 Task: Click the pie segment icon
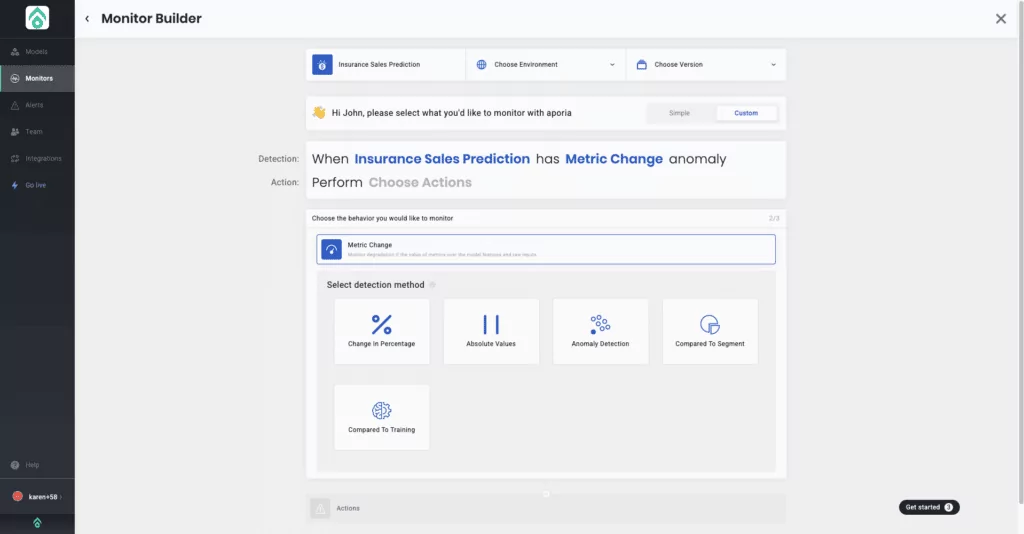(710, 324)
